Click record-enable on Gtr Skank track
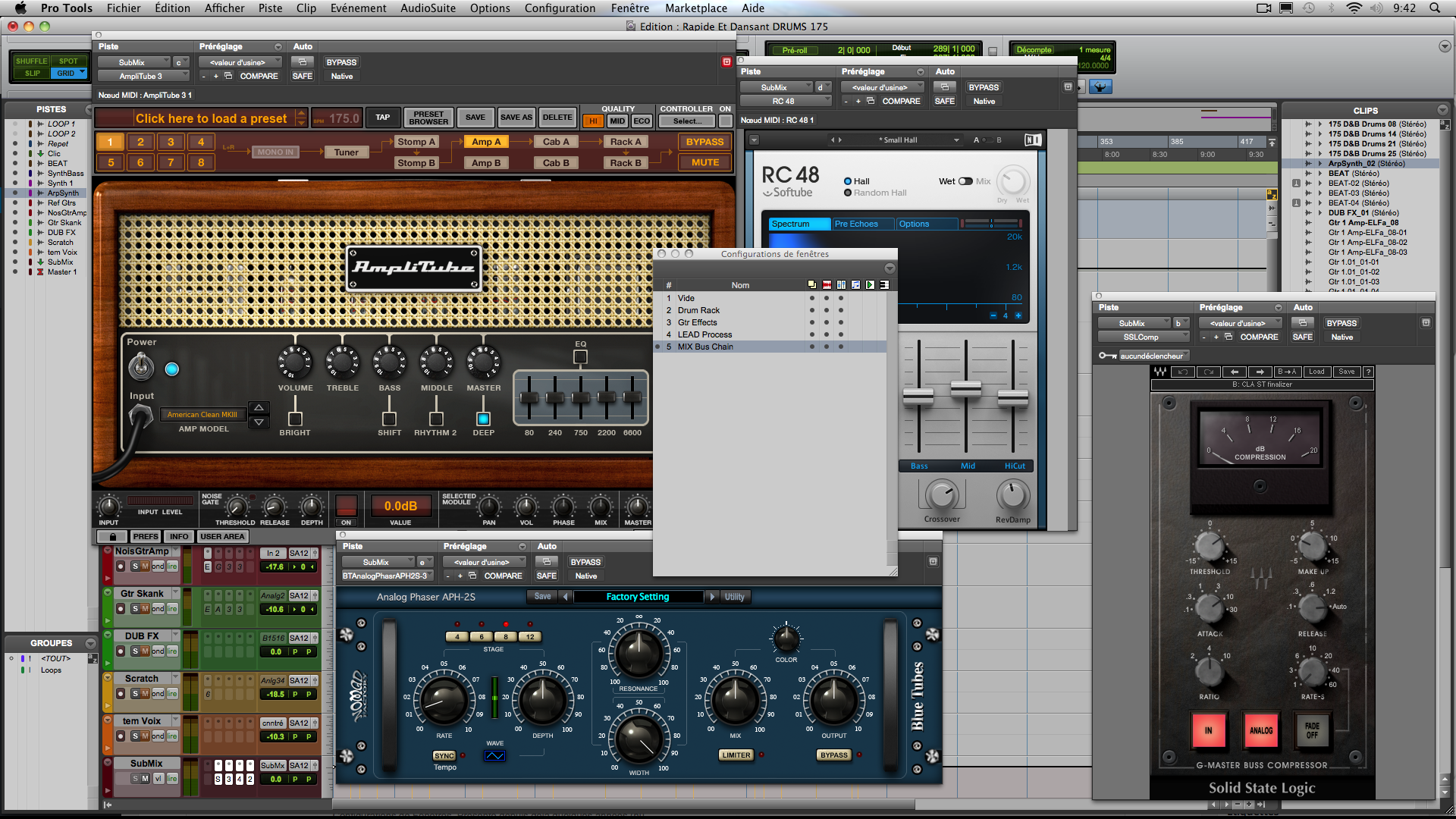Image resolution: width=1456 pixels, height=819 pixels. click(x=121, y=609)
